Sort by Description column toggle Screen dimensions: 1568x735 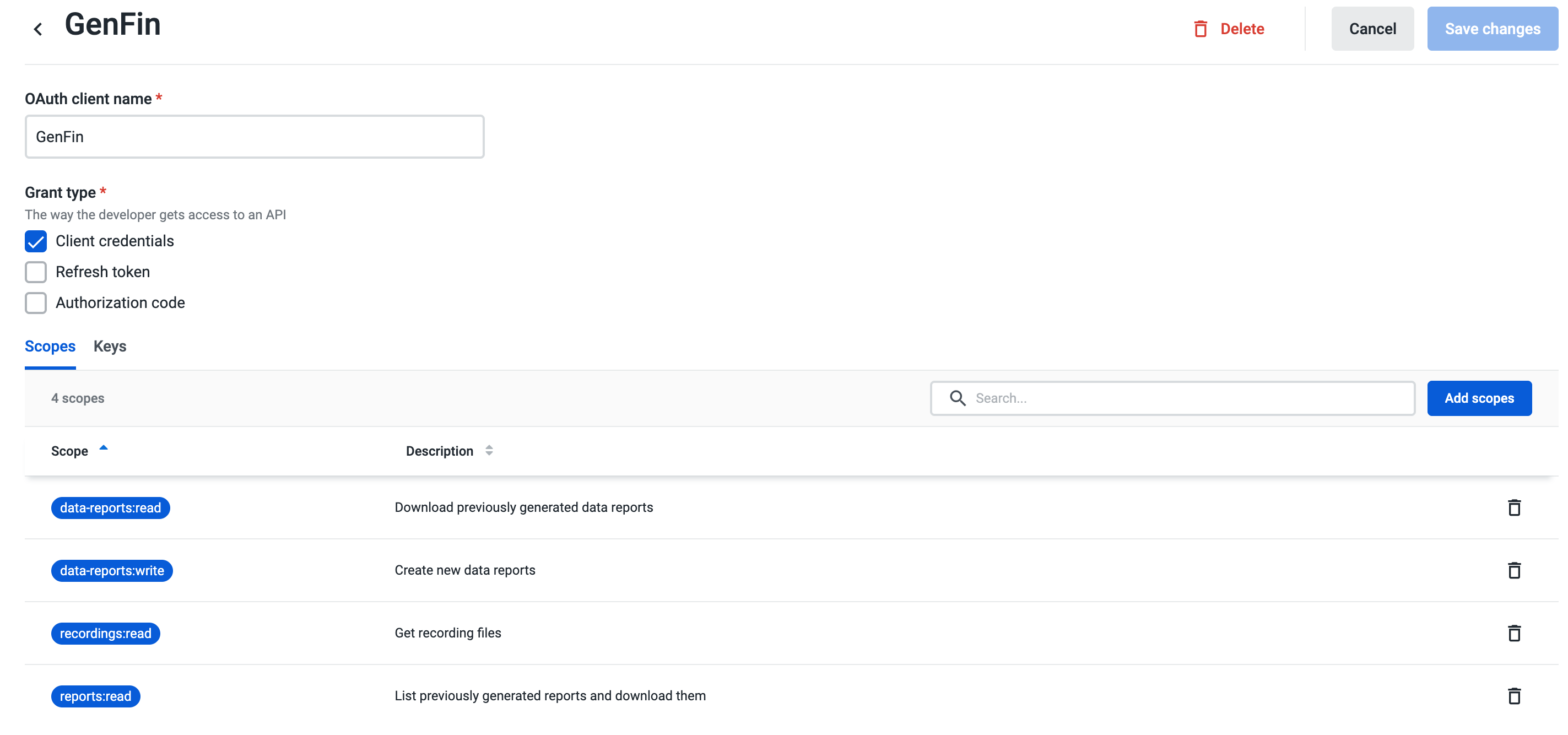[489, 451]
